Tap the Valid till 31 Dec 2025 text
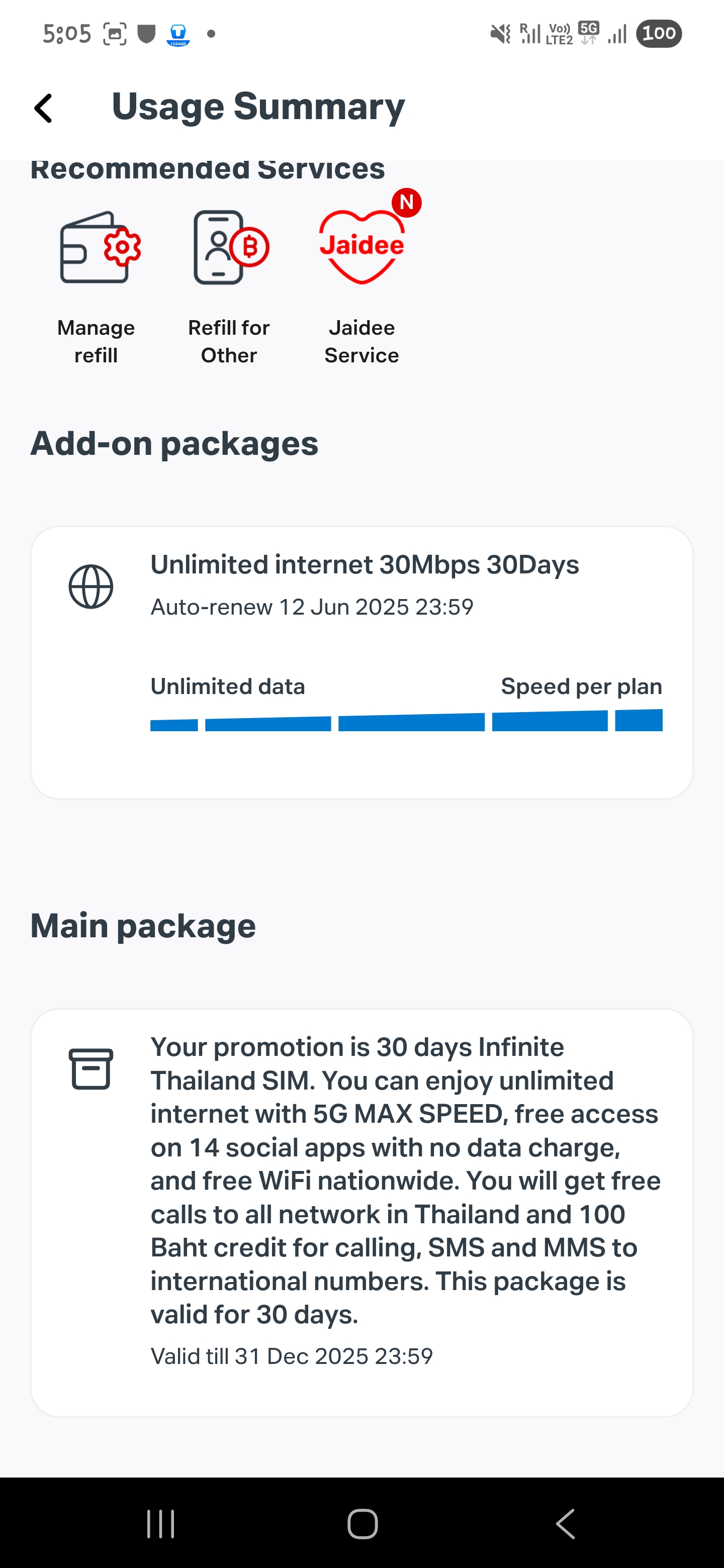Screen dimensions: 724x1568 (292, 1356)
